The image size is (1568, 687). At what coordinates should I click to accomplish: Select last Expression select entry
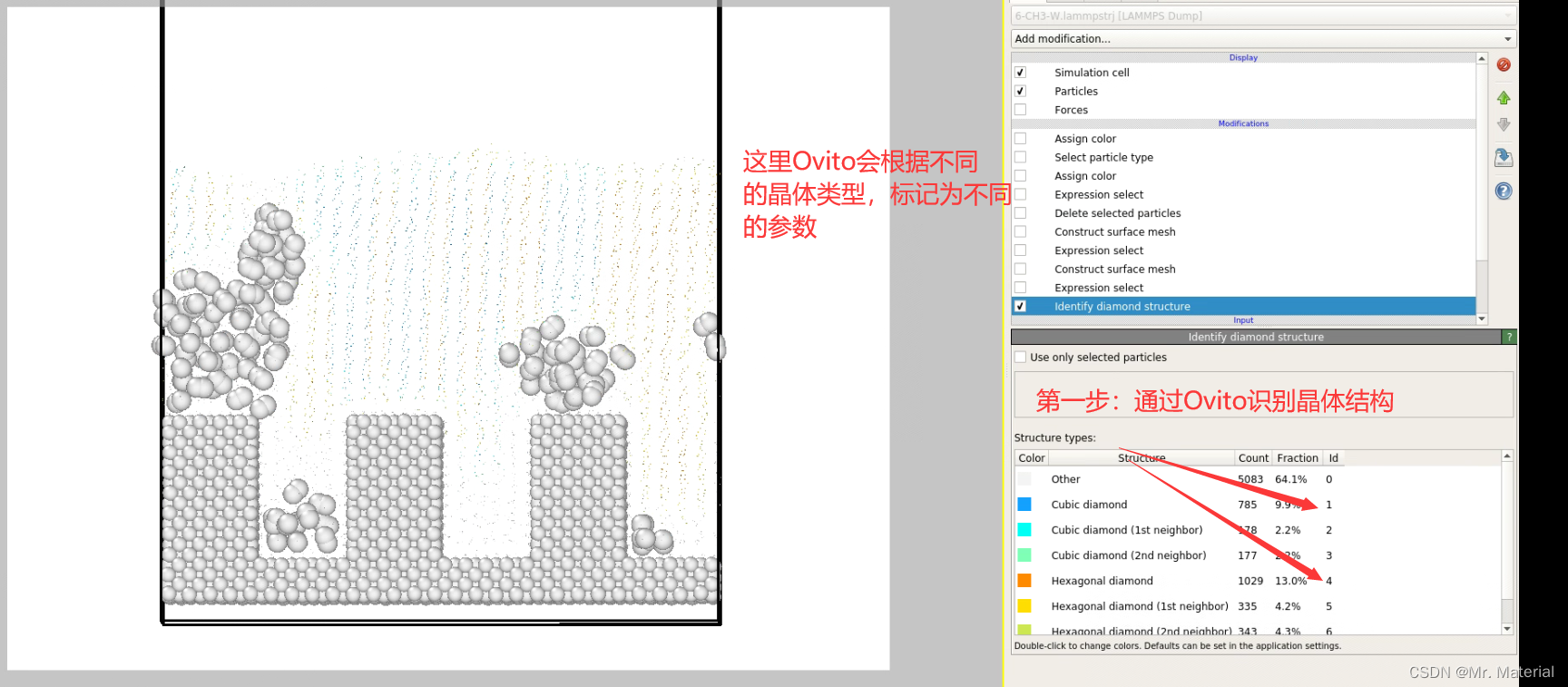pyautogui.click(x=1098, y=288)
